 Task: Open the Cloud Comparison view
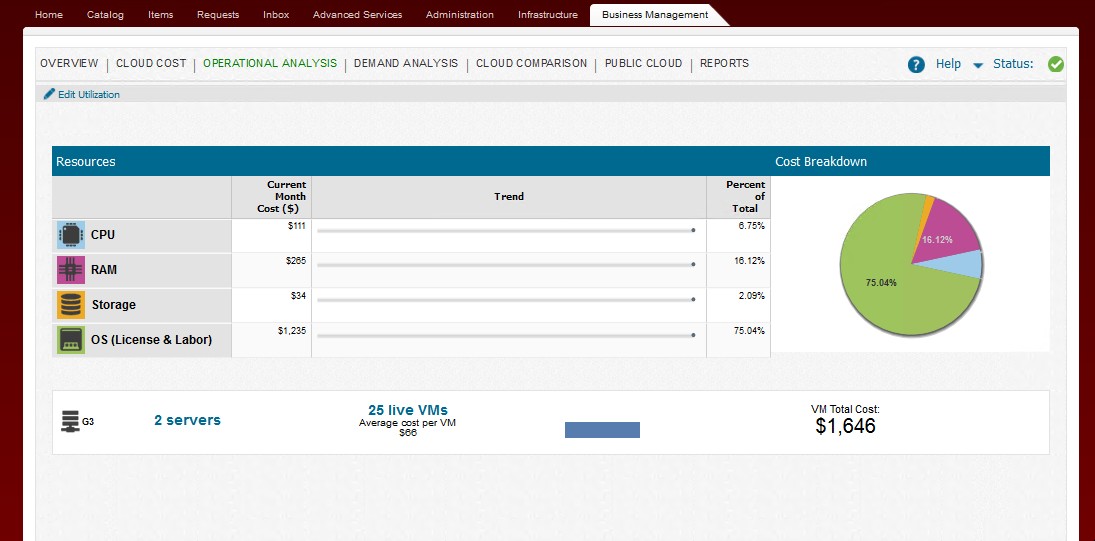point(531,63)
